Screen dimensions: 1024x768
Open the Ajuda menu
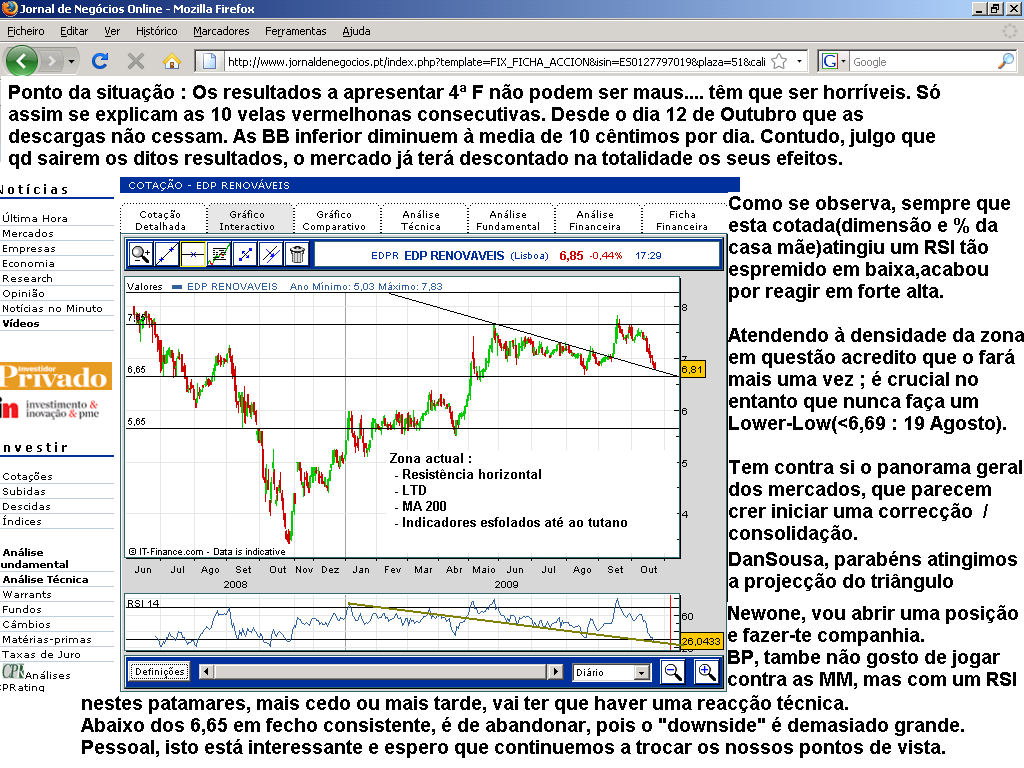coord(356,31)
